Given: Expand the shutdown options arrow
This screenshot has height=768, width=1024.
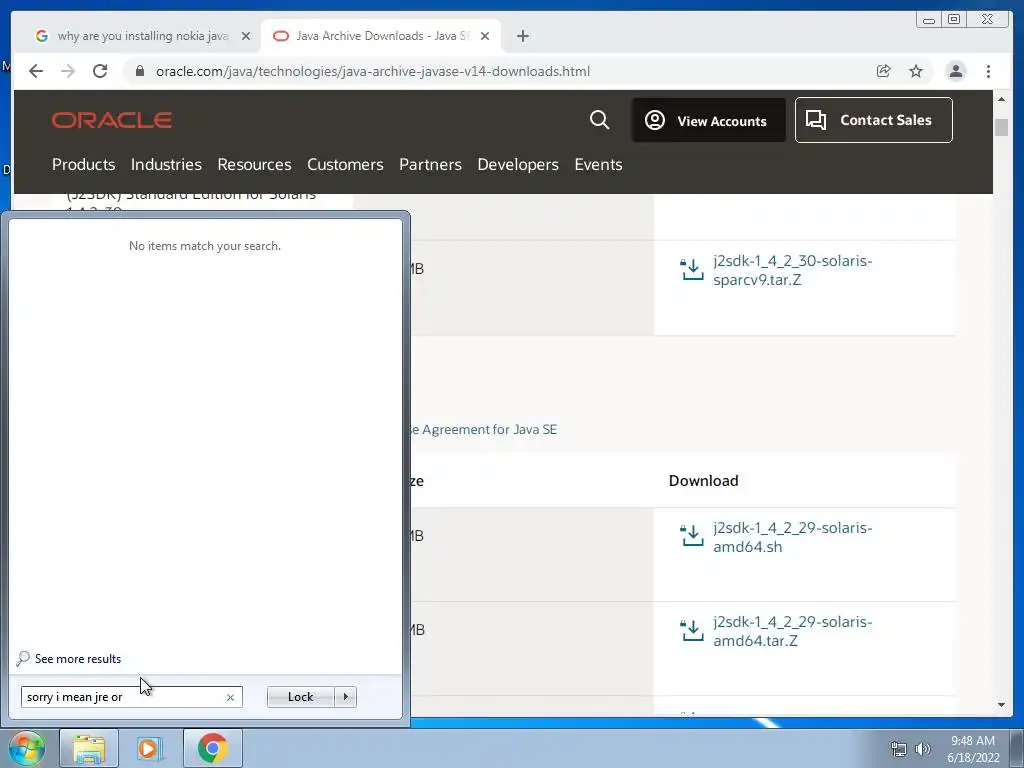Looking at the screenshot, I should click(345, 697).
